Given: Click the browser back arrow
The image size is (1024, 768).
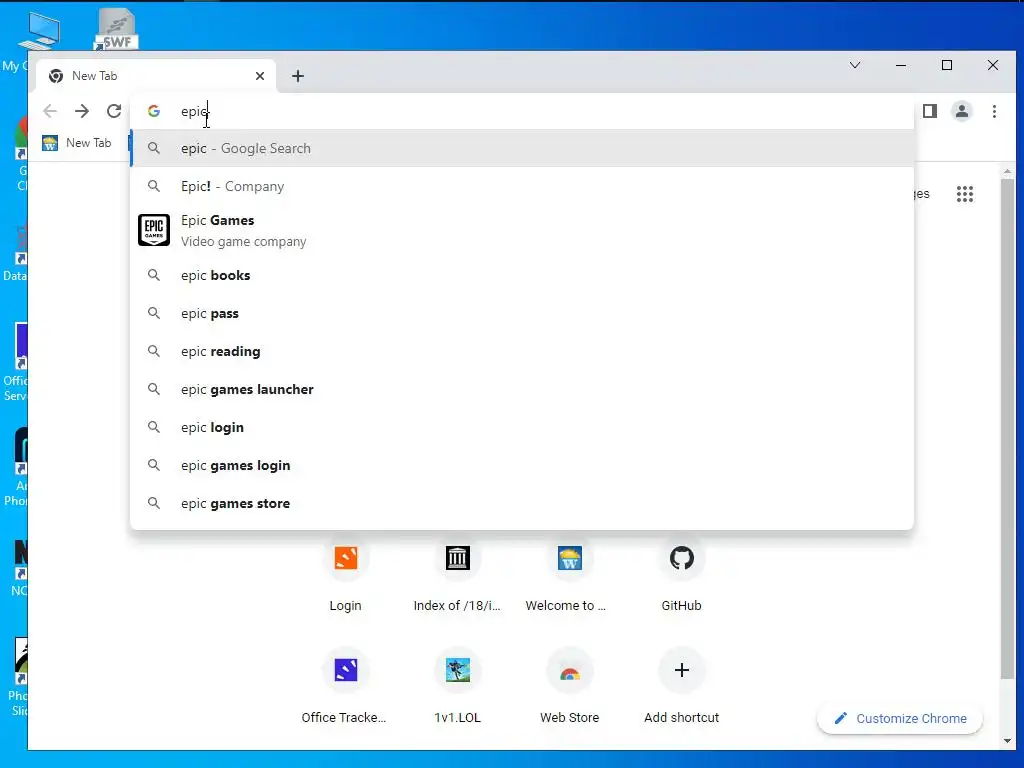Looking at the screenshot, I should pyautogui.click(x=50, y=111).
